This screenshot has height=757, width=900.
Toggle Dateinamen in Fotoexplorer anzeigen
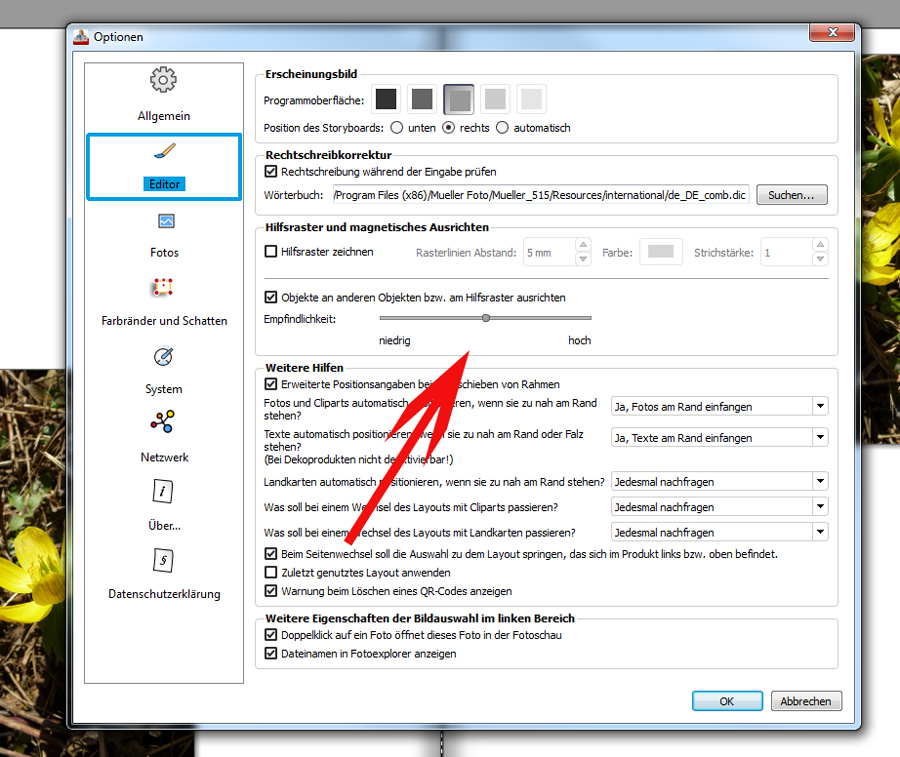point(271,653)
